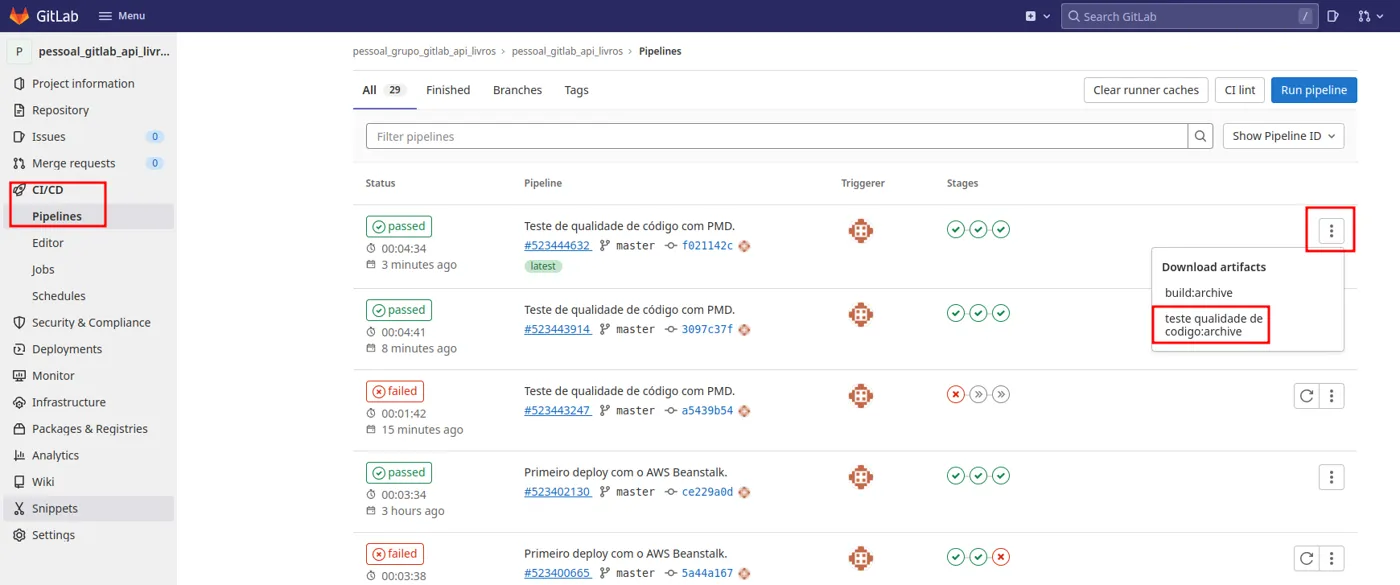This screenshot has height=585, width=1400.
Task: Open artifacts menu for pipeline #523402130
Action: (1331, 477)
